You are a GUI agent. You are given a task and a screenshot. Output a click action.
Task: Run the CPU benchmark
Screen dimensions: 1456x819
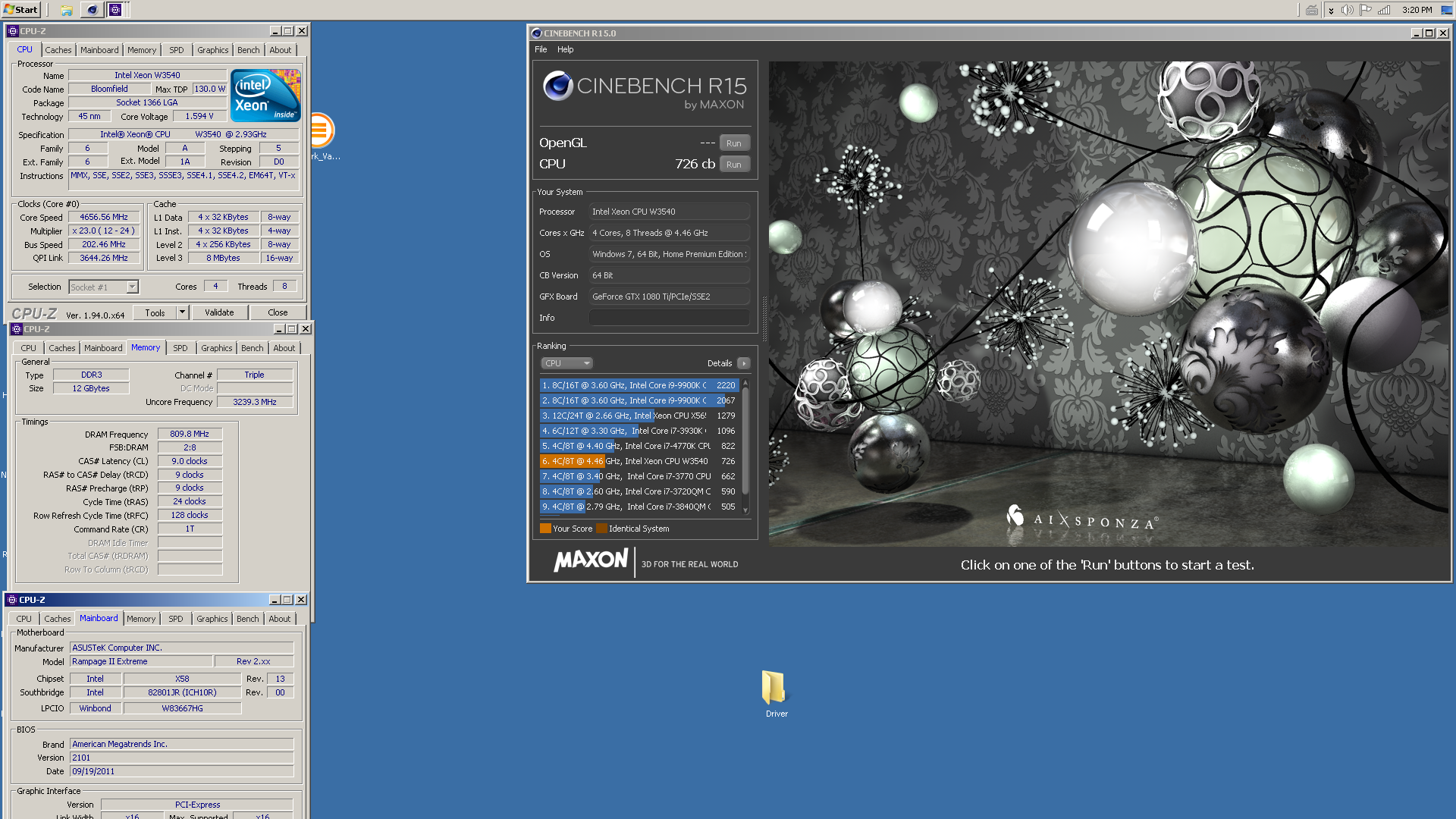click(x=734, y=165)
